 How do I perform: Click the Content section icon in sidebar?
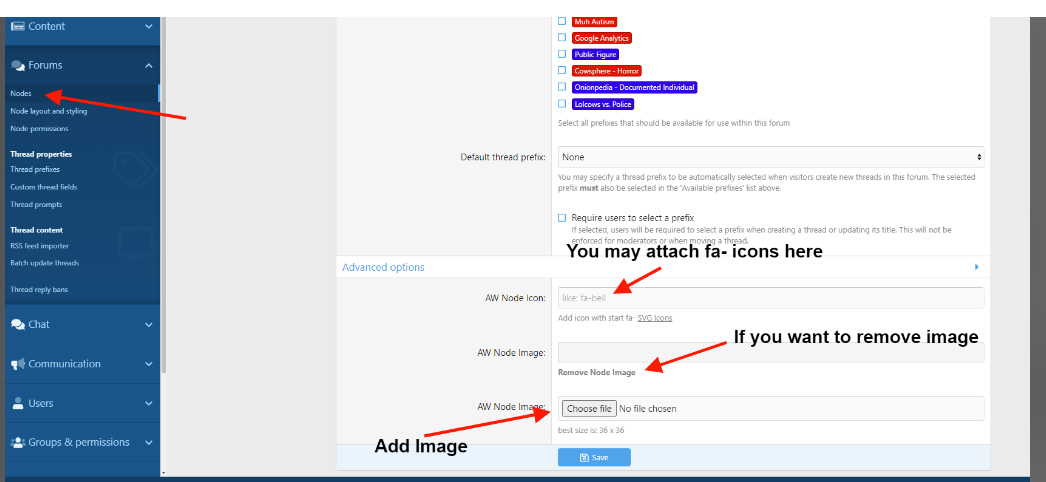pyautogui.click(x=18, y=26)
